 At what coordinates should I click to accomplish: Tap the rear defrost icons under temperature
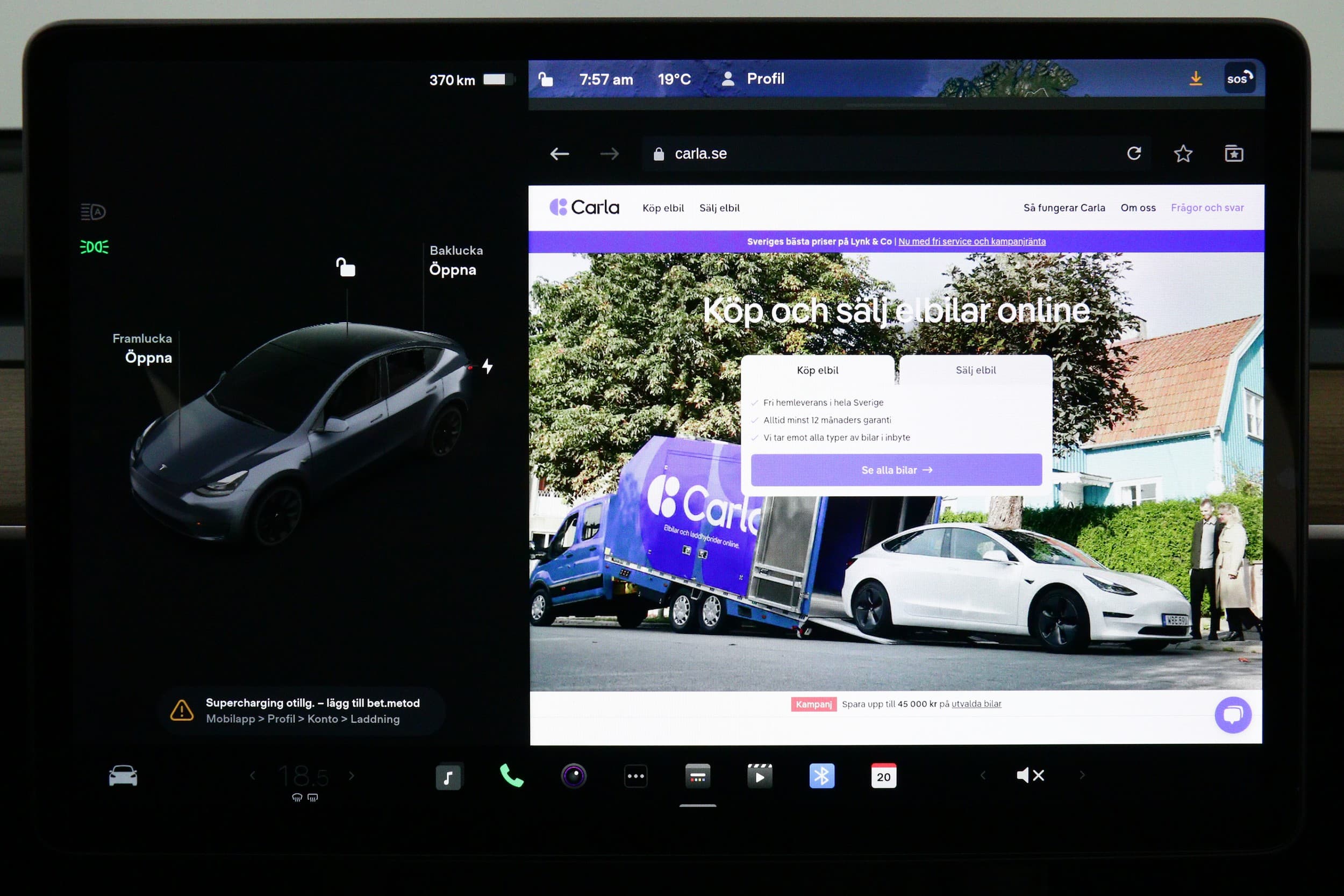tap(305, 797)
